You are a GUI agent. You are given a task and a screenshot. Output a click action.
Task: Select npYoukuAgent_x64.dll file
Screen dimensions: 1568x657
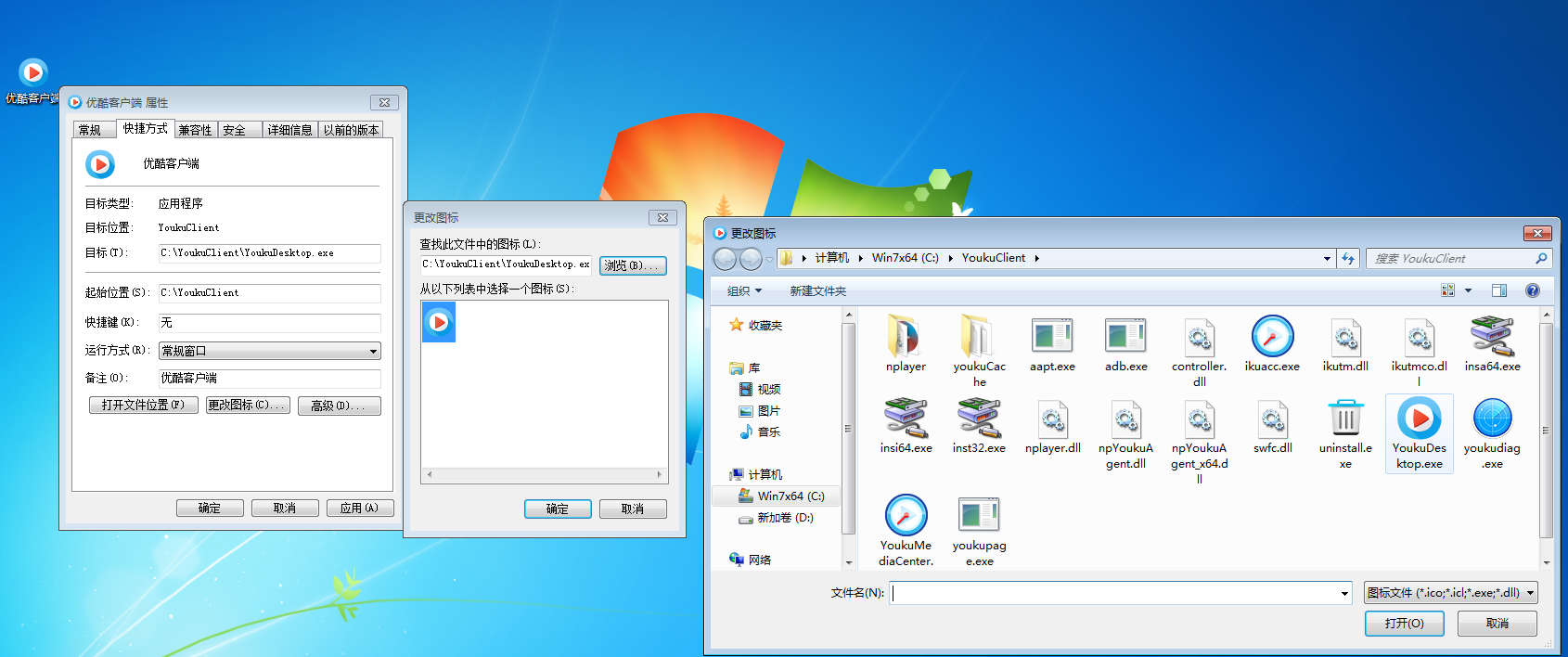pyautogui.click(x=1199, y=441)
